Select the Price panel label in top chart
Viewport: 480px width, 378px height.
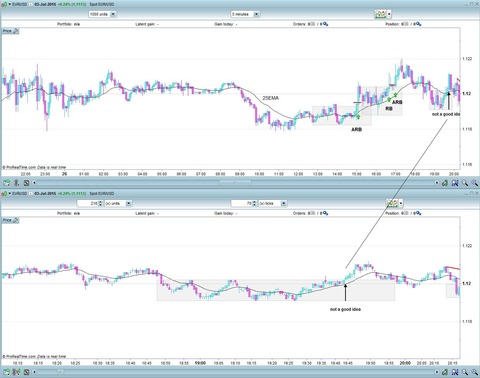7,31
